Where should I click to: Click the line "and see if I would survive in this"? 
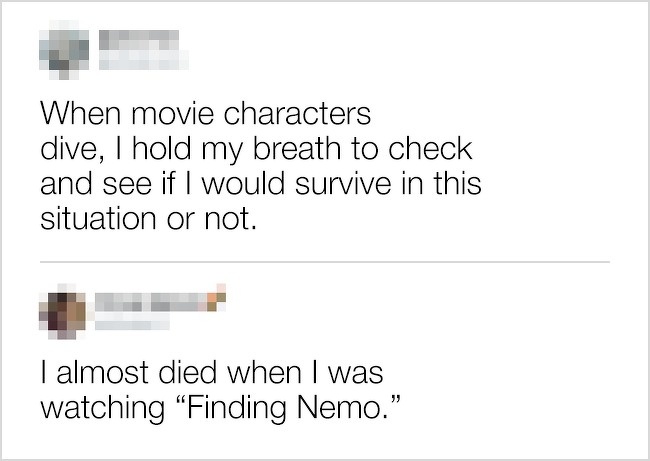click(261, 184)
